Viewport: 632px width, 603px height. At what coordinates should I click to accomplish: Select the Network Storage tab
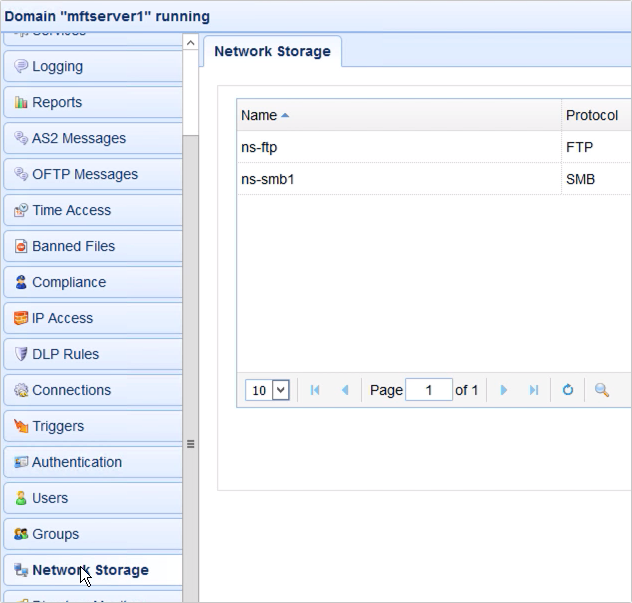pyautogui.click(x=272, y=51)
